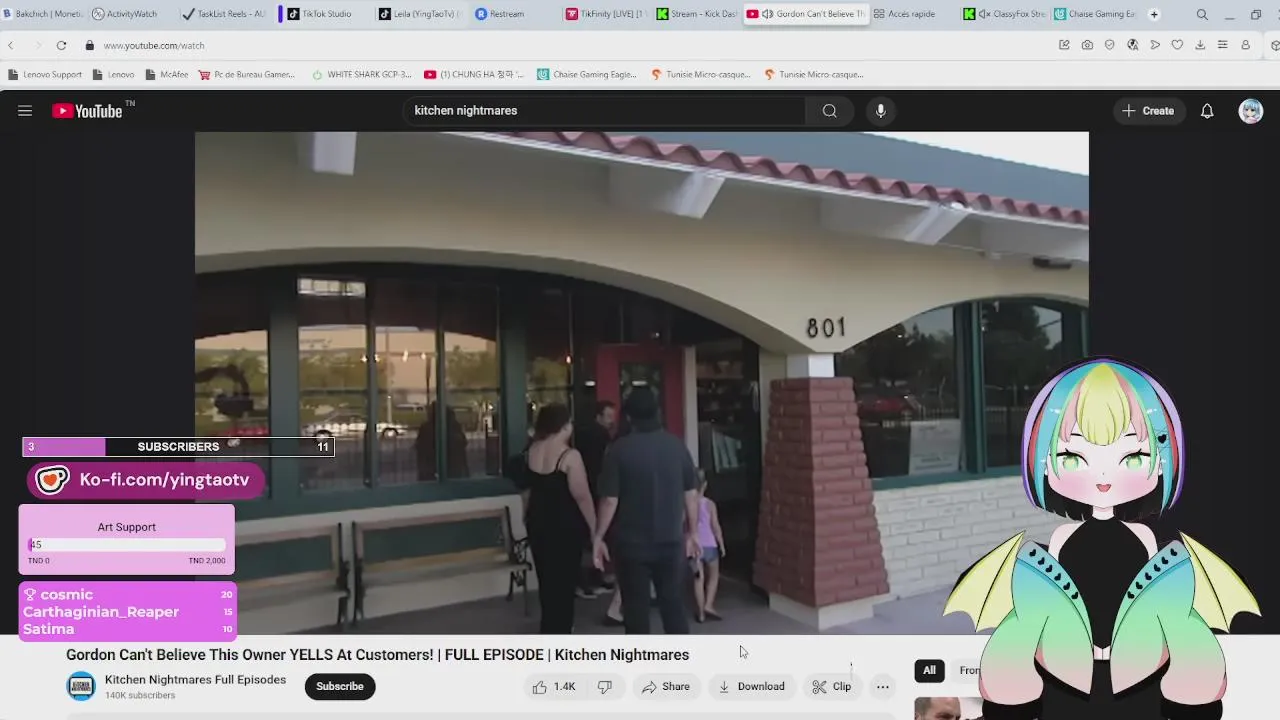Open the YouTube account avatar menu
This screenshot has height=720, width=1280.
pyautogui.click(x=1251, y=111)
